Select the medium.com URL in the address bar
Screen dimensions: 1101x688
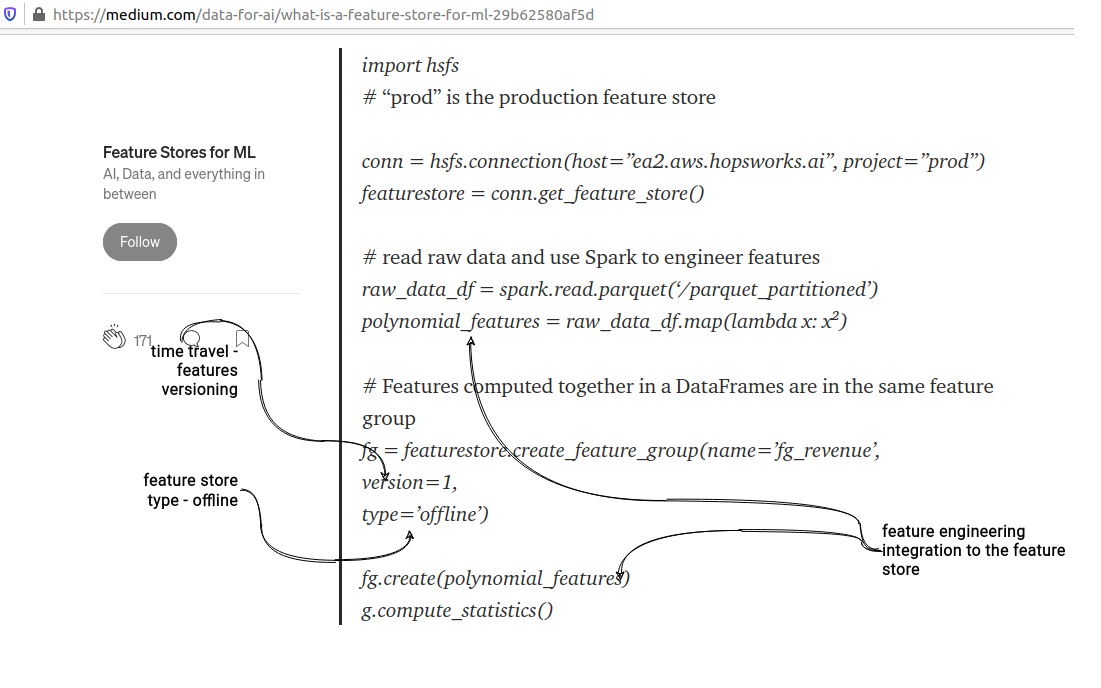[323, 15]
